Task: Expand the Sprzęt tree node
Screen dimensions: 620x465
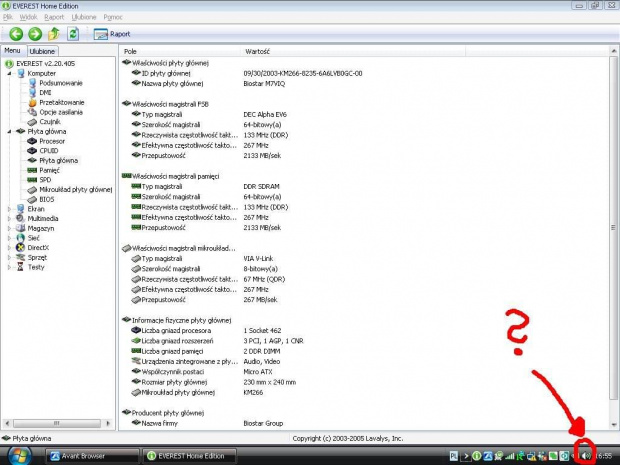Action: click(9, 257)
